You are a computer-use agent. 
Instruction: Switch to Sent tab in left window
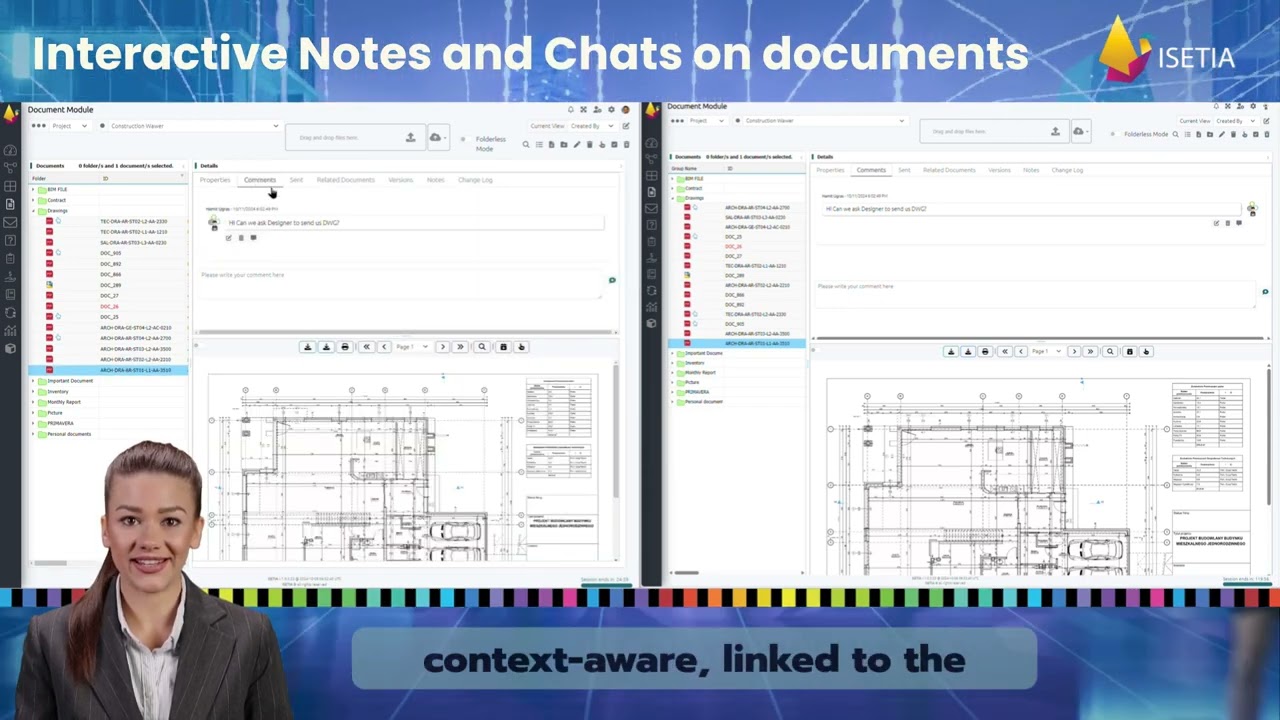click(296, 180)
